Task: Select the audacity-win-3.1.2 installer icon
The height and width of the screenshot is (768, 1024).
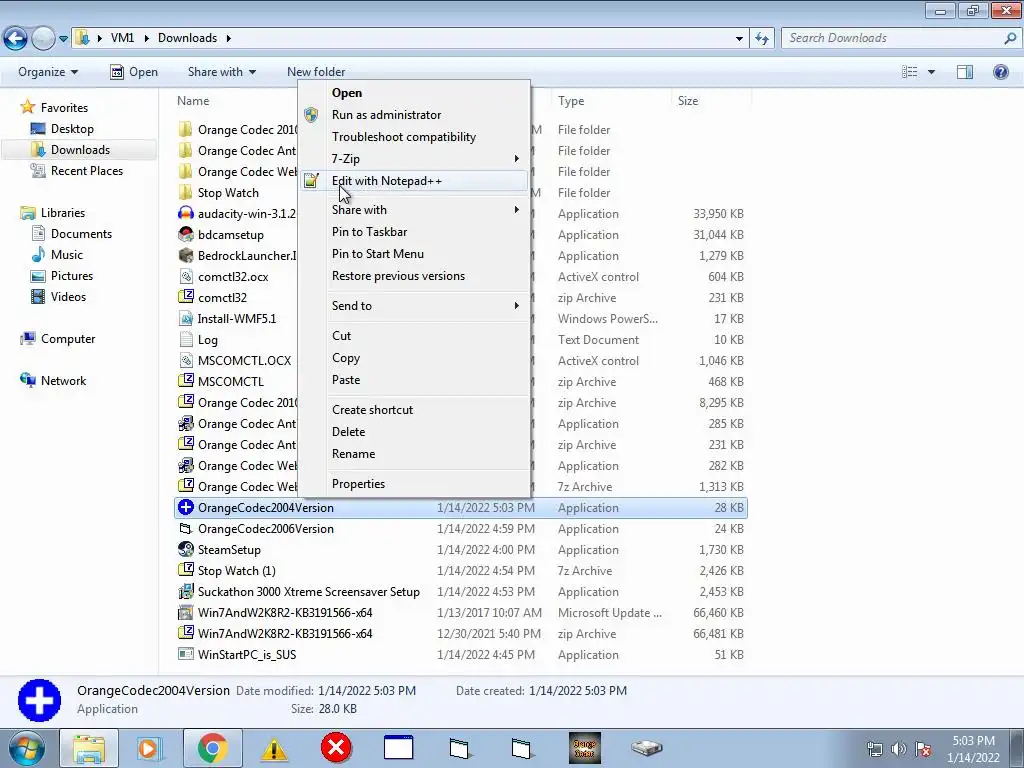Action: click(x=185, y=214)
